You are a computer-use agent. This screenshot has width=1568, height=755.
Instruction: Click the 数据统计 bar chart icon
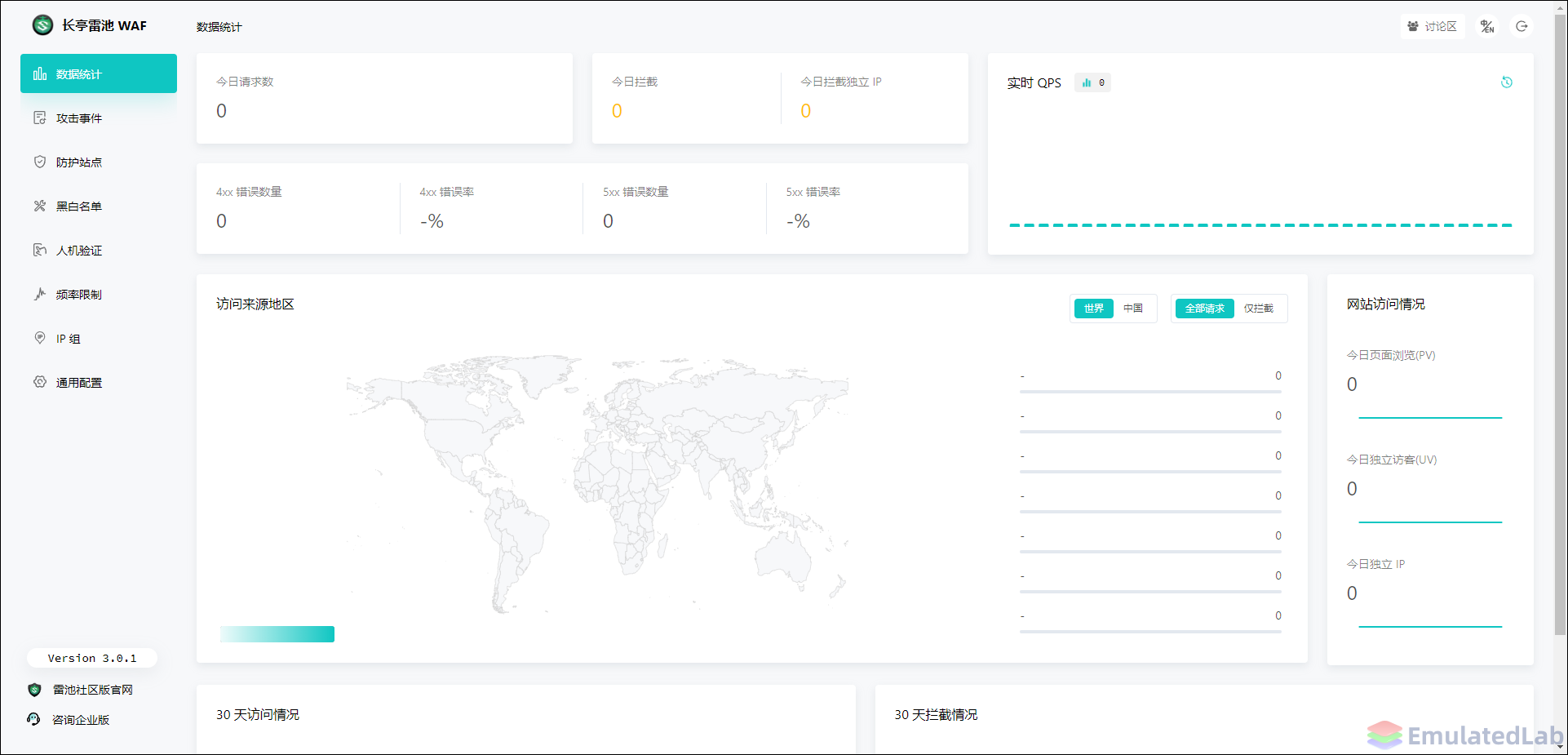coord(40,73)
